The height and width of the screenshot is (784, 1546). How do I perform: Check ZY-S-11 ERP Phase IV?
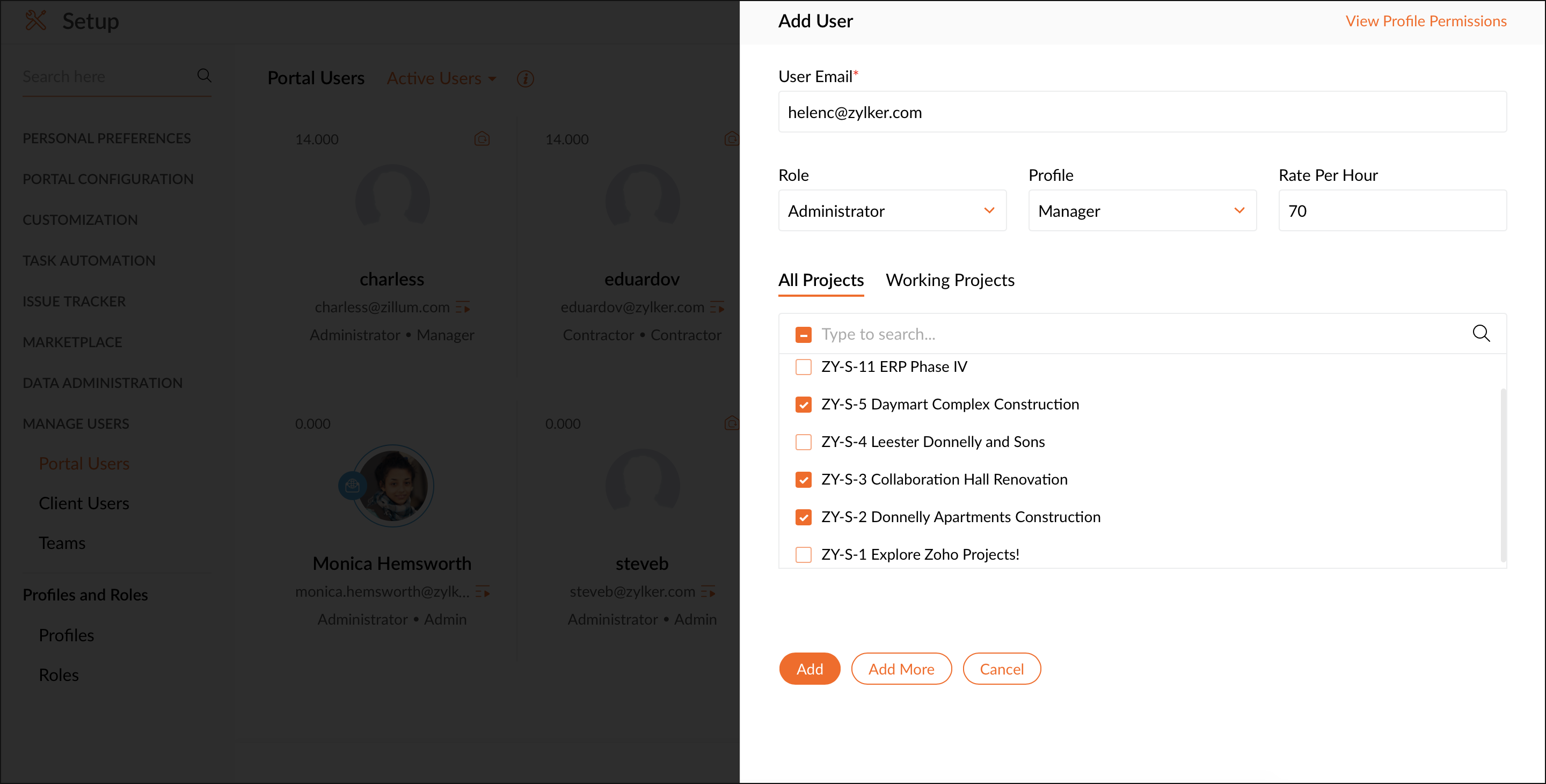[803, 367]
